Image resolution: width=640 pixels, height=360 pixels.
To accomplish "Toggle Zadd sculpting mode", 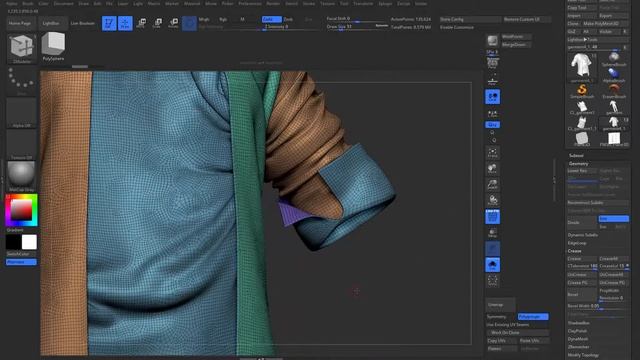I will click(x=271, y=19).
